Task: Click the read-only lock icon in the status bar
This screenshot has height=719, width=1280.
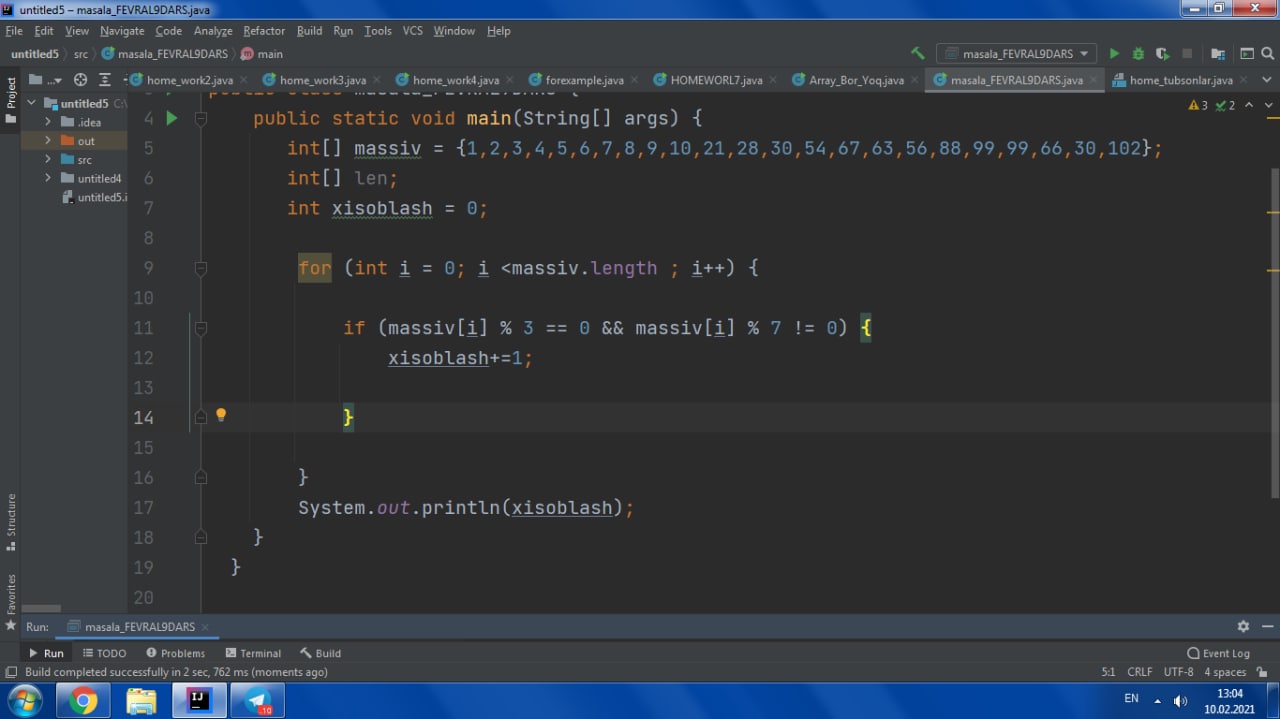Action: coord(1264,672)
